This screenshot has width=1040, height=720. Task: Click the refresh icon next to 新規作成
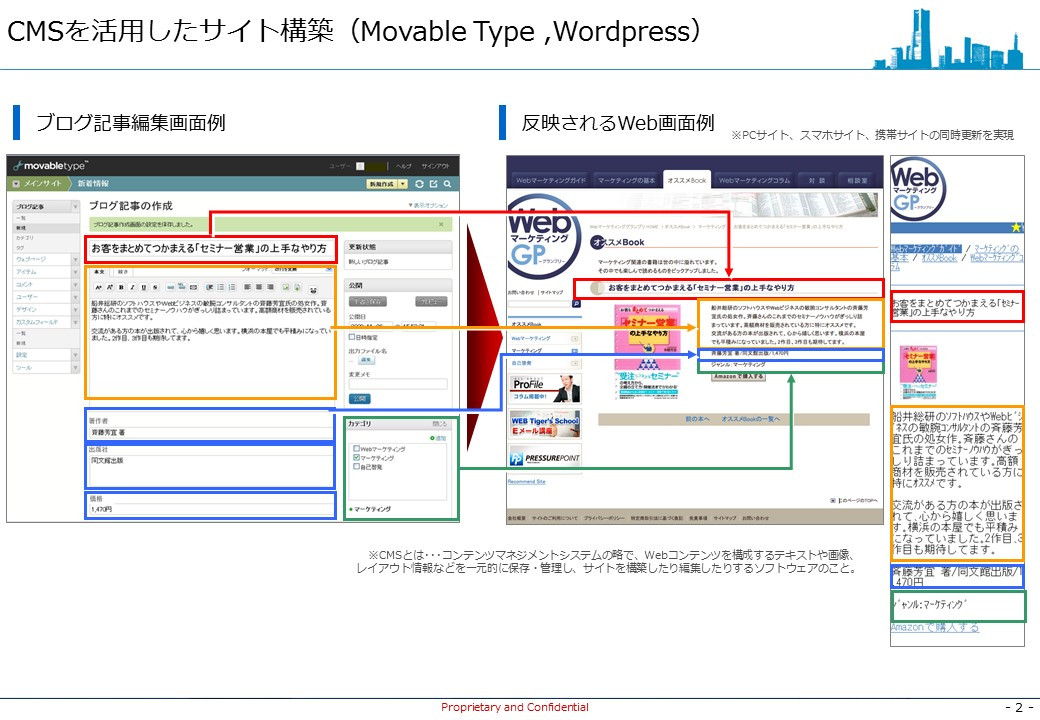[419, 184]
